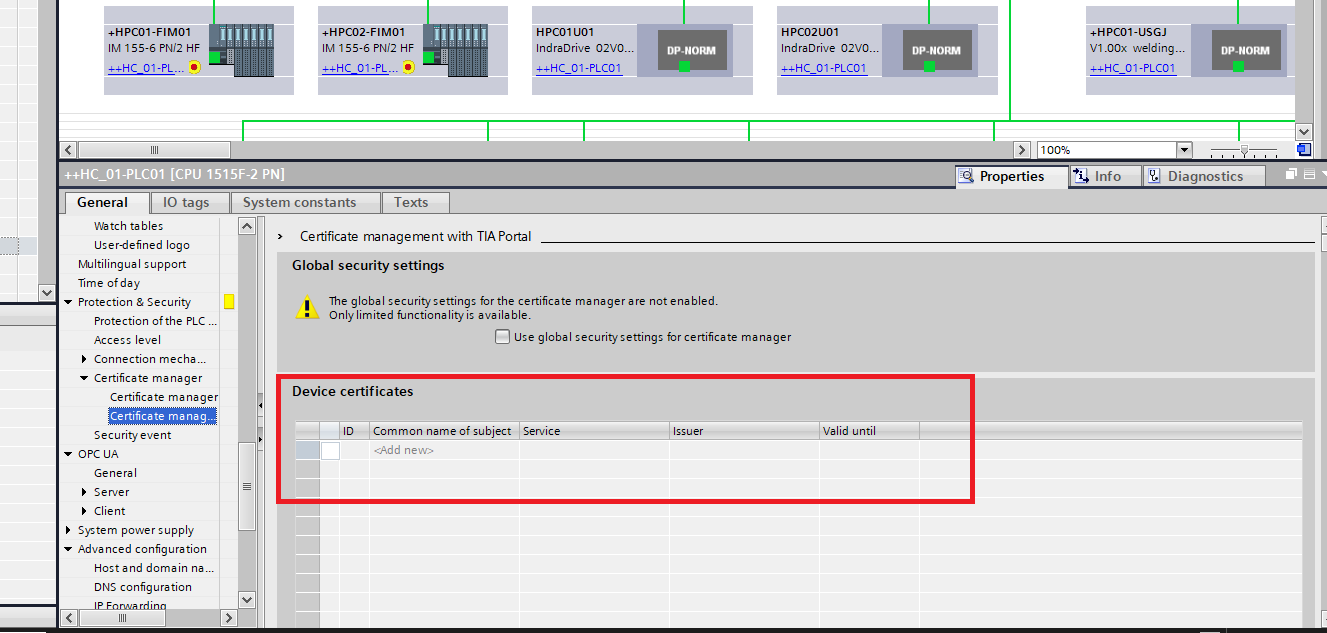Expand the Client node under OPC UA
Viewport: 1327px width, 633px height.
coord(84,511)
